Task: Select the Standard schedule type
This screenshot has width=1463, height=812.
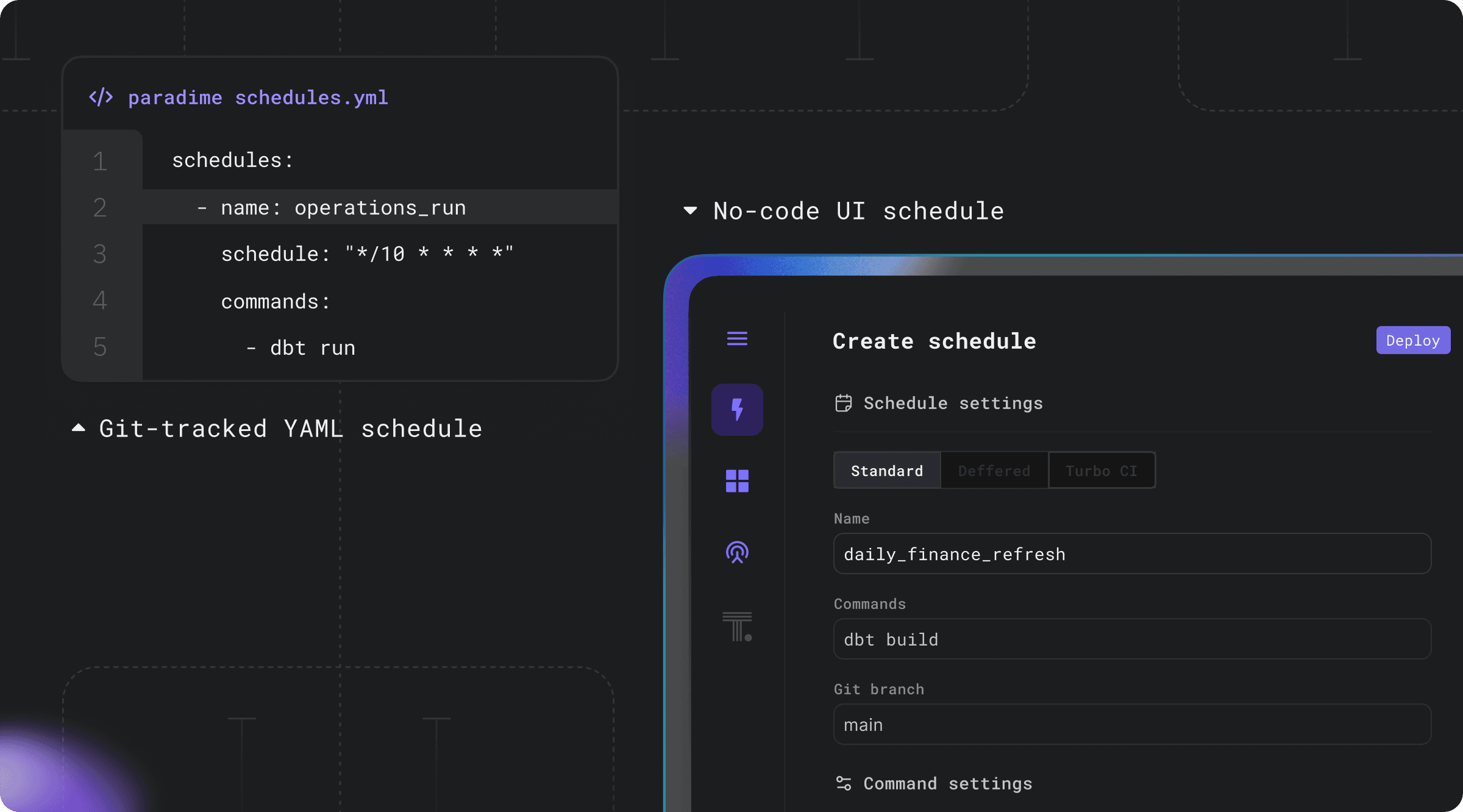Action: click(887, 471)
